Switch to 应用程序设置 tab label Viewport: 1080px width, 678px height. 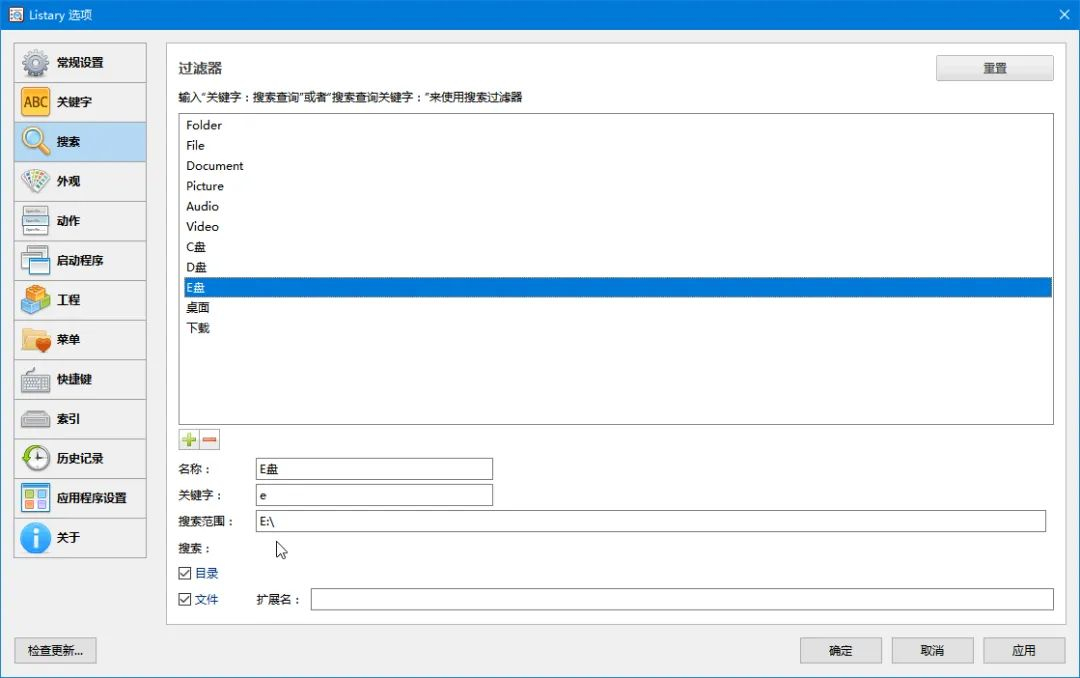coord(92,498)
